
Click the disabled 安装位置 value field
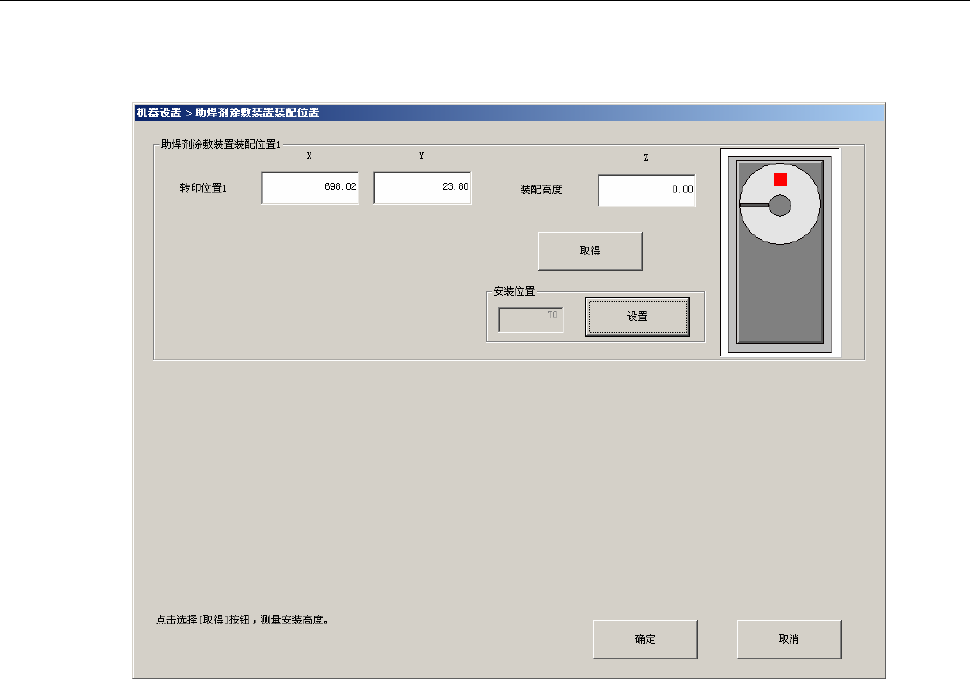(x=531, y=320)
